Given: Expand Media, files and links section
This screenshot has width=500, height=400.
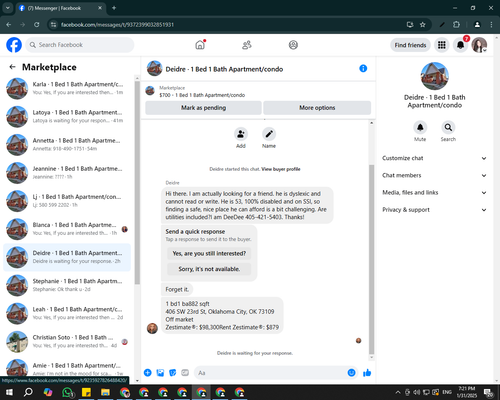Looking at the screenshot, I should [434, 192].
